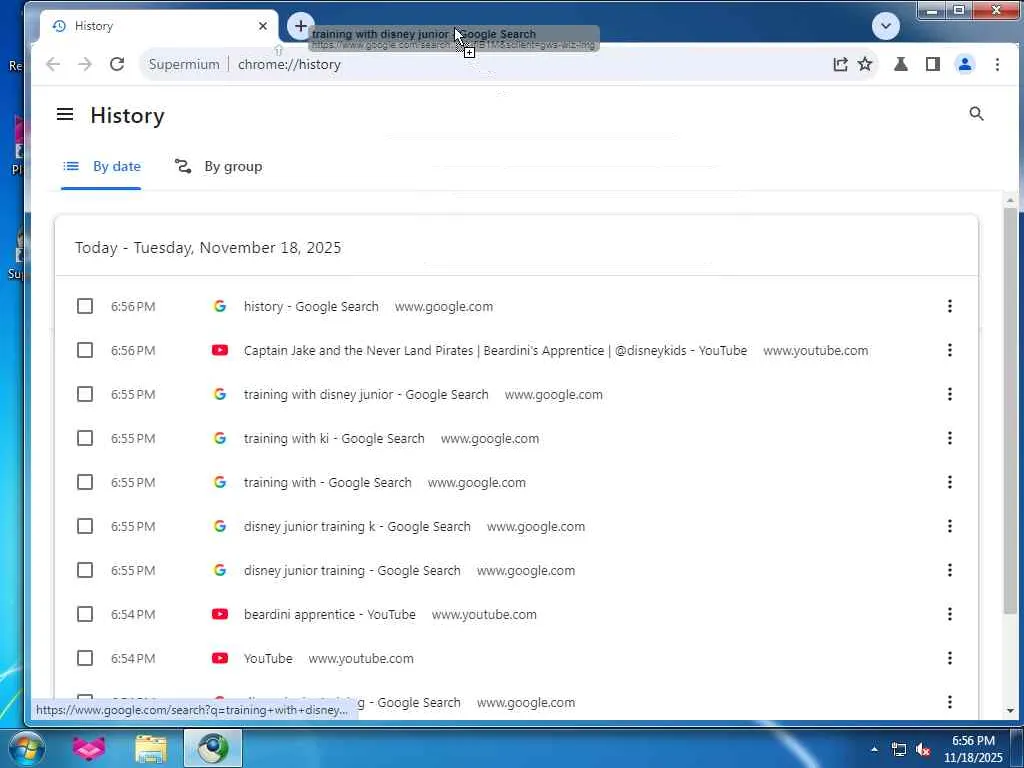Open more actions for disney junior training k
This screenshot has height=768, width=1024.
click(x=950, y=526)
